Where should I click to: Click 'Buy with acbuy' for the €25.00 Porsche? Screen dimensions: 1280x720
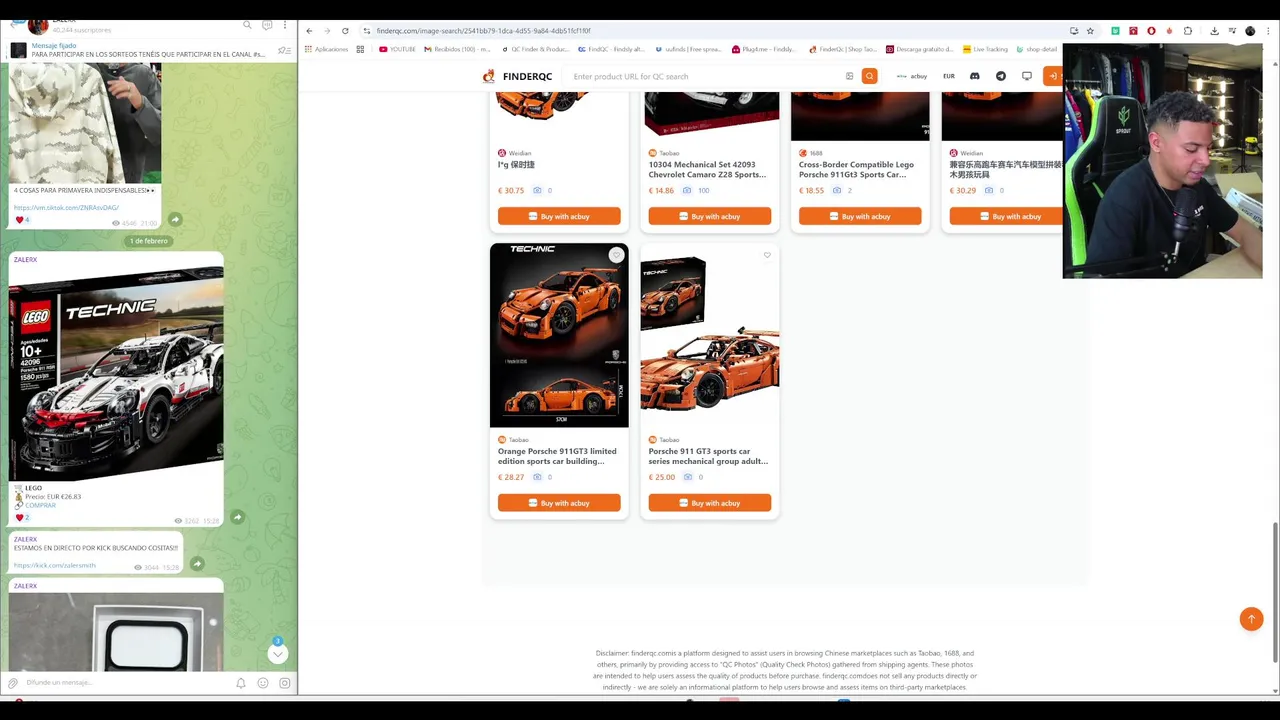(x=710, y=503)
